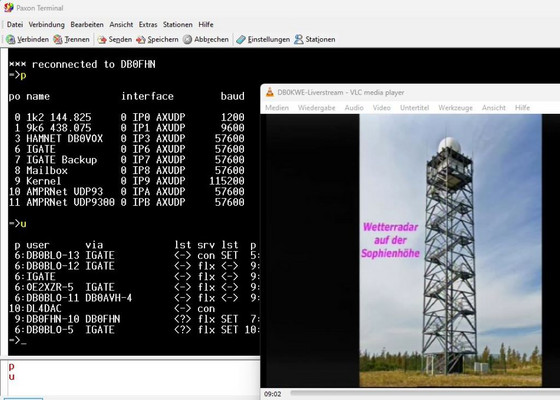This screenshot has height=400, width=560.
Task: Click the Stationen person icon
Action: (x=299, y=39)
